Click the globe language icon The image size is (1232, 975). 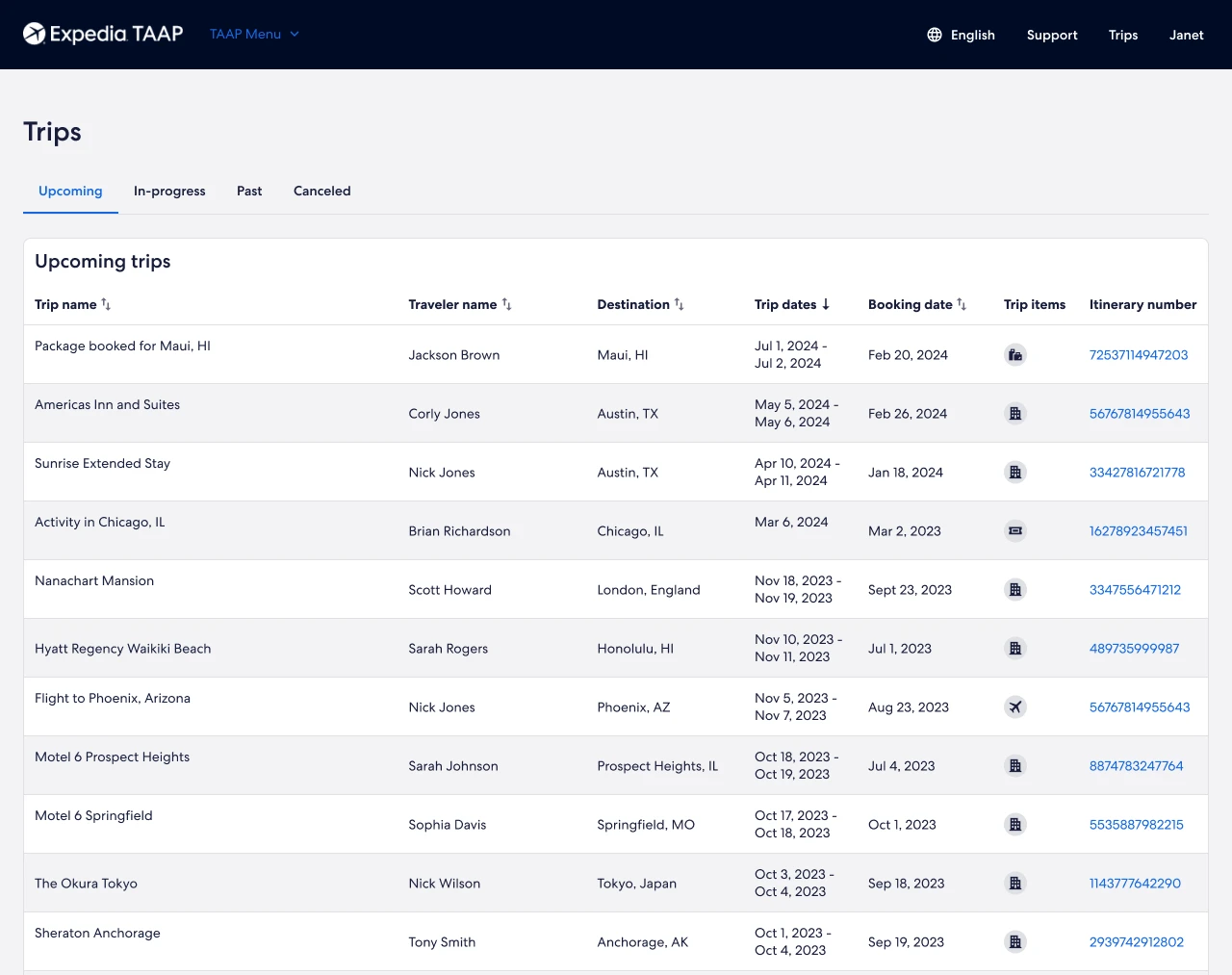[935, 35]
